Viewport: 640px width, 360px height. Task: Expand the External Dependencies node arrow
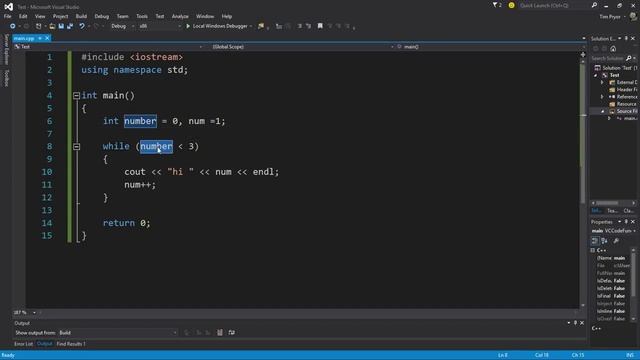[x=602, y=82]
